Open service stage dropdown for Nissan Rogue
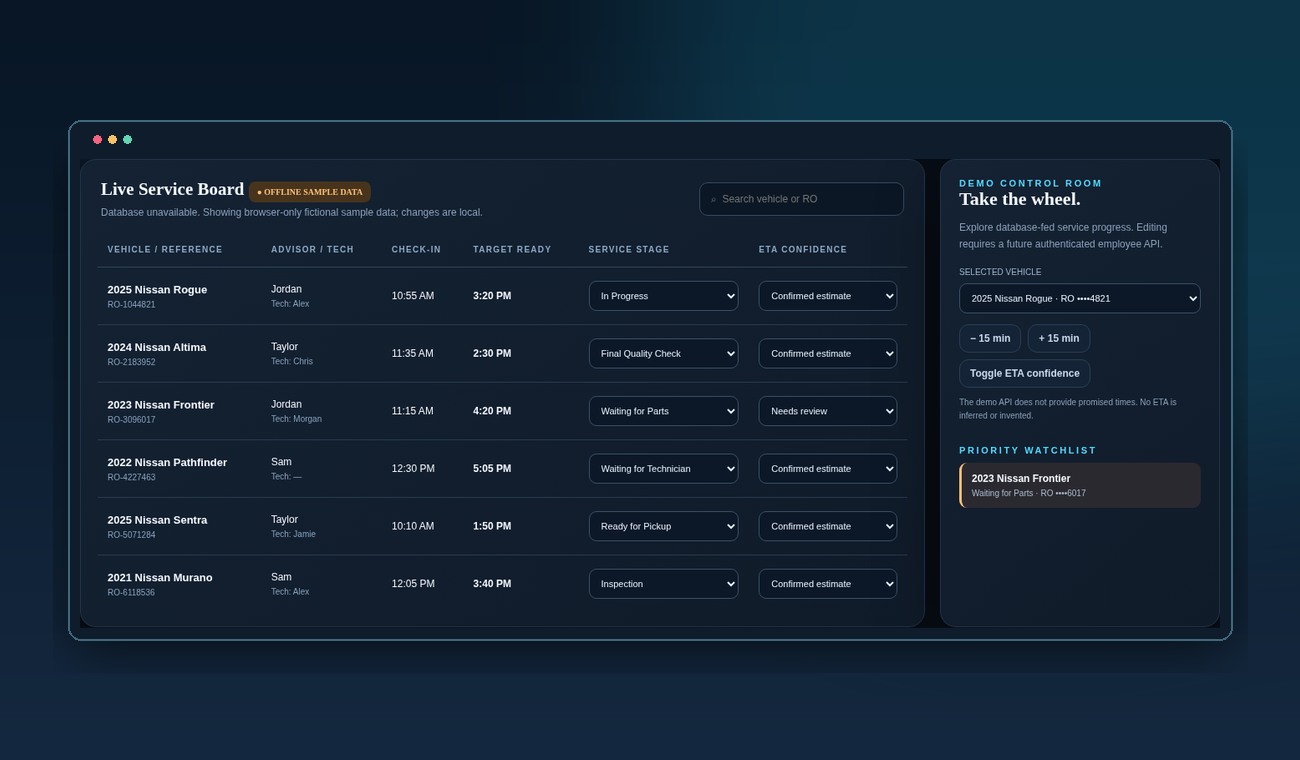The height and width of the screenshot is (760, 1300). click(x=664, y=296)
